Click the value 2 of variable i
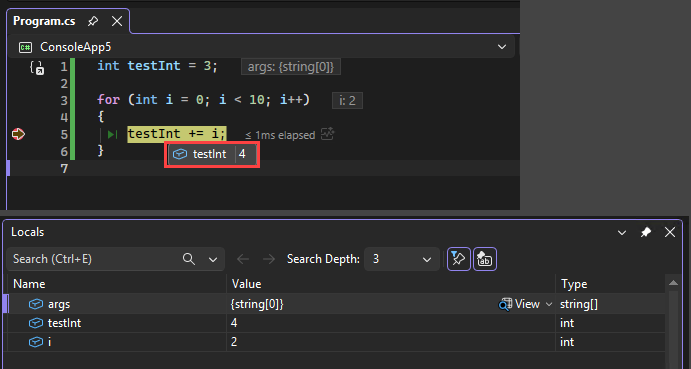Screen dimensions: 691x369 234,342
